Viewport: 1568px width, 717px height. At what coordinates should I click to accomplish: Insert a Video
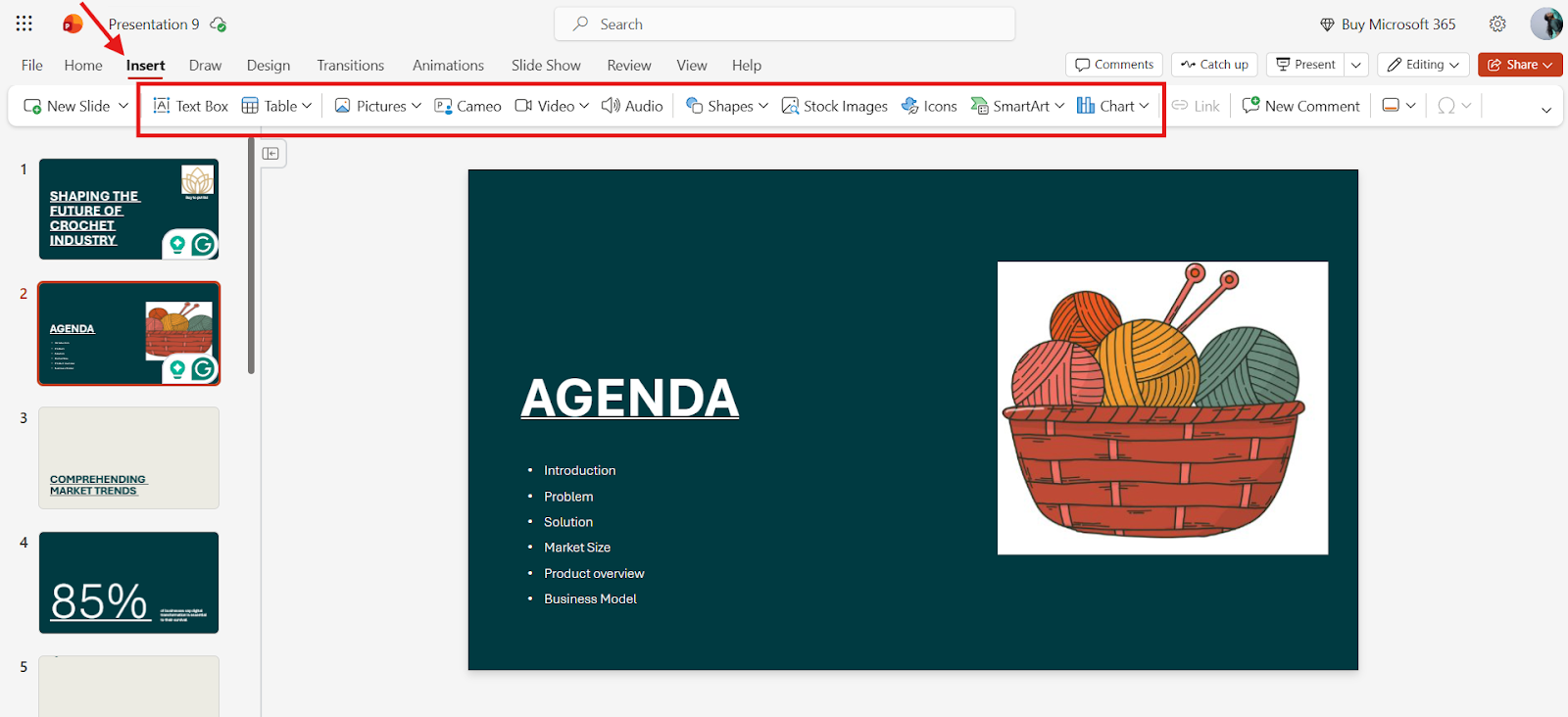(x=545, y=106)
